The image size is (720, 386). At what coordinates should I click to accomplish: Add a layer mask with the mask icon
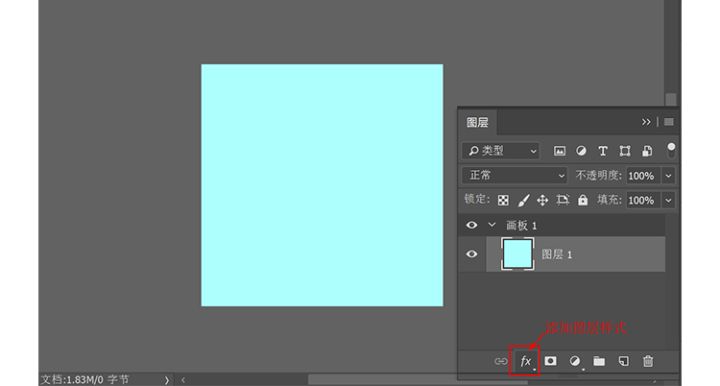pyautogui.click(x=550, y=361)
